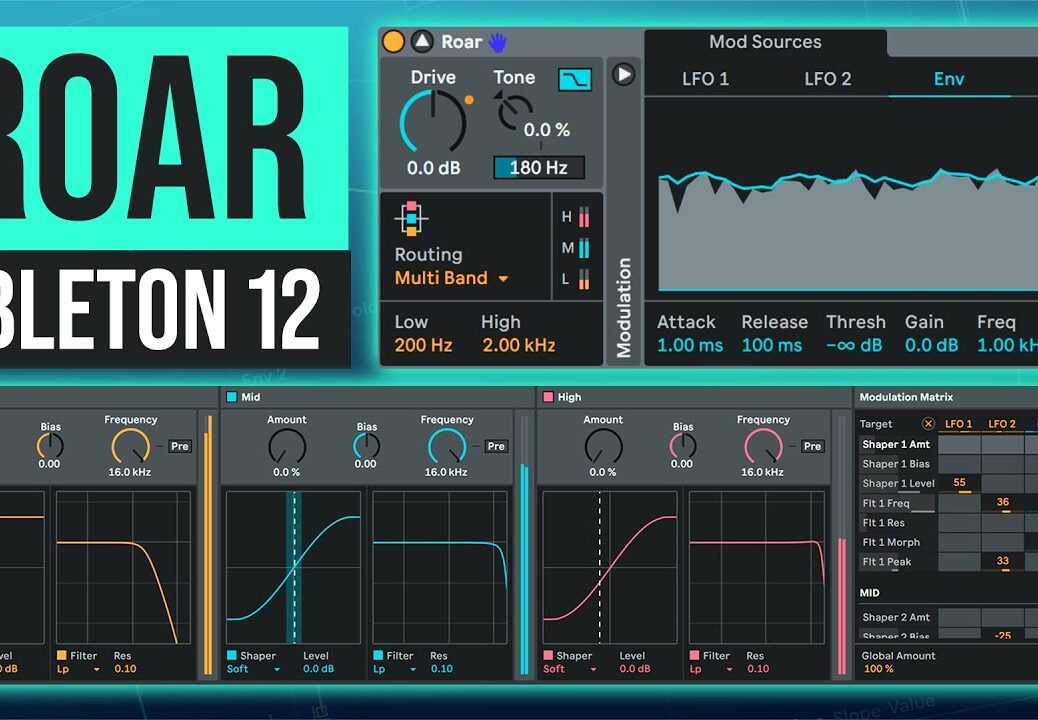Click the H band level meter

point(584,217)
